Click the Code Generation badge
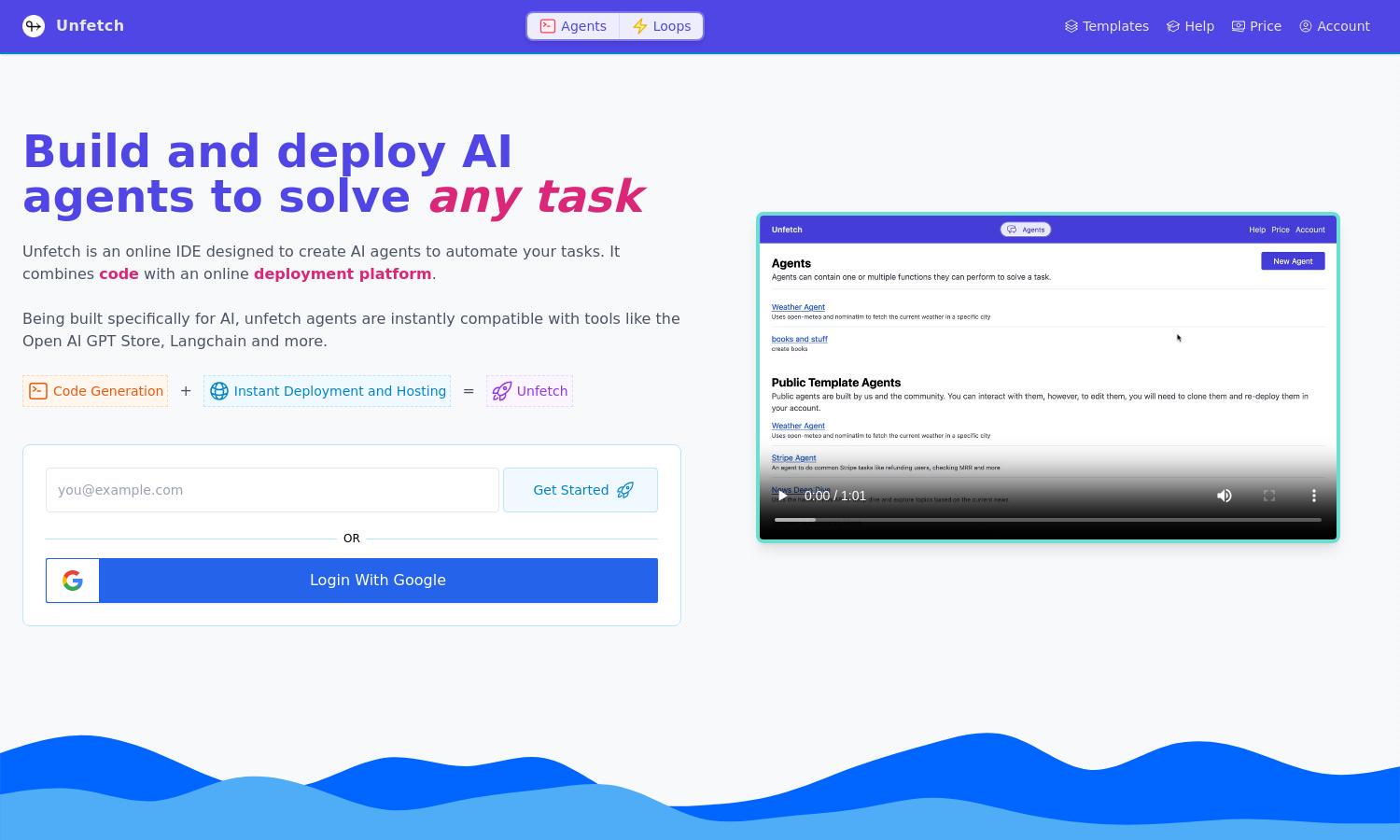 pyautogui.click(x=95, y=391)
